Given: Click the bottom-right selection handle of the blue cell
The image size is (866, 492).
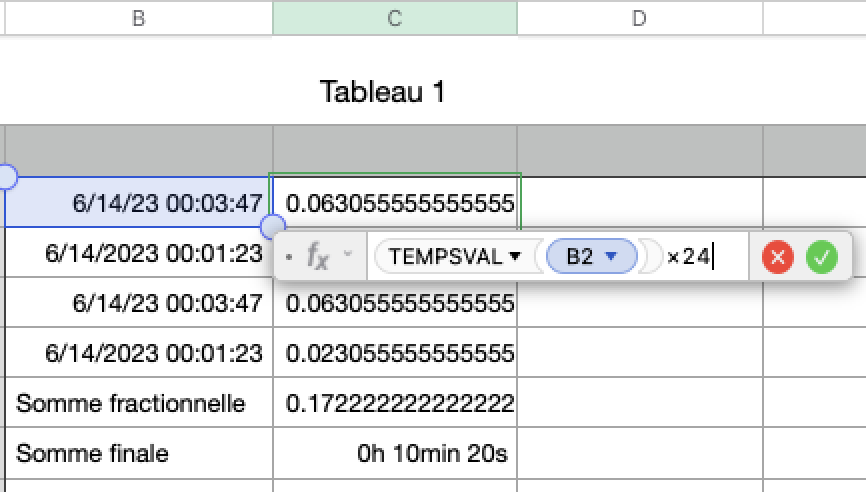Looking at the screenshot, I should coord(272,227).
